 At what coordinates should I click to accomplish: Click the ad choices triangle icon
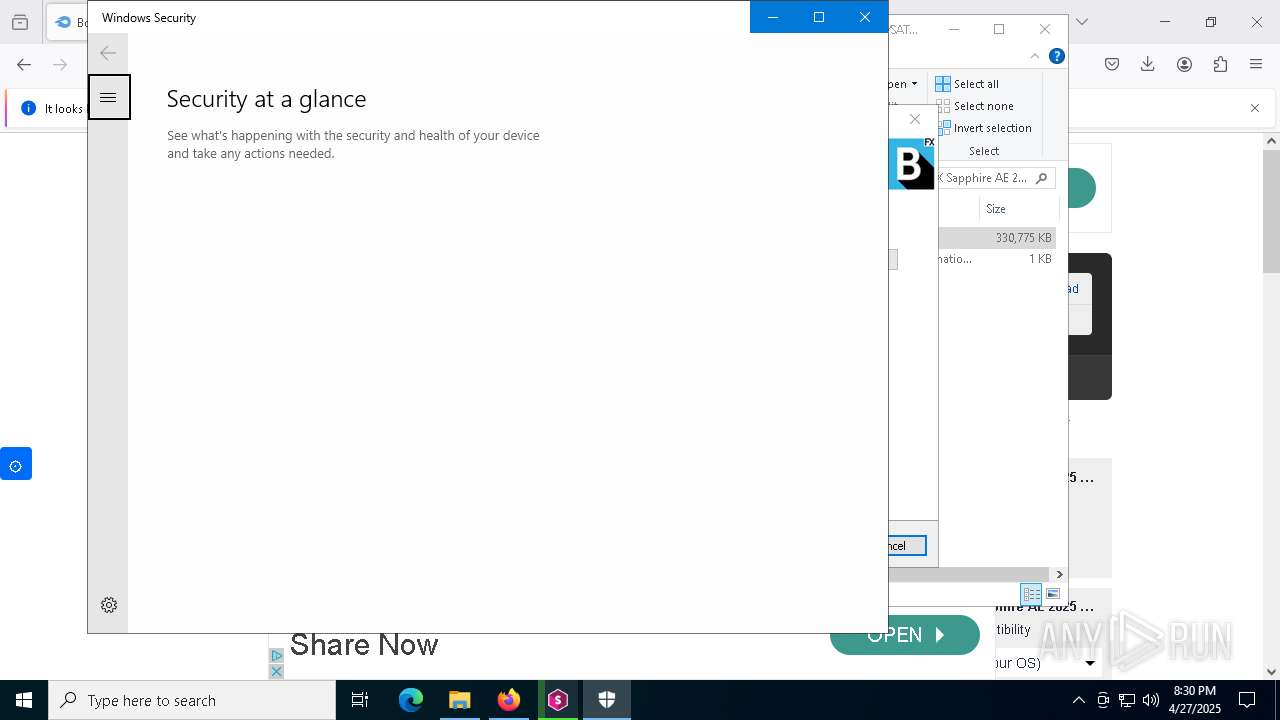coord(277,656)
